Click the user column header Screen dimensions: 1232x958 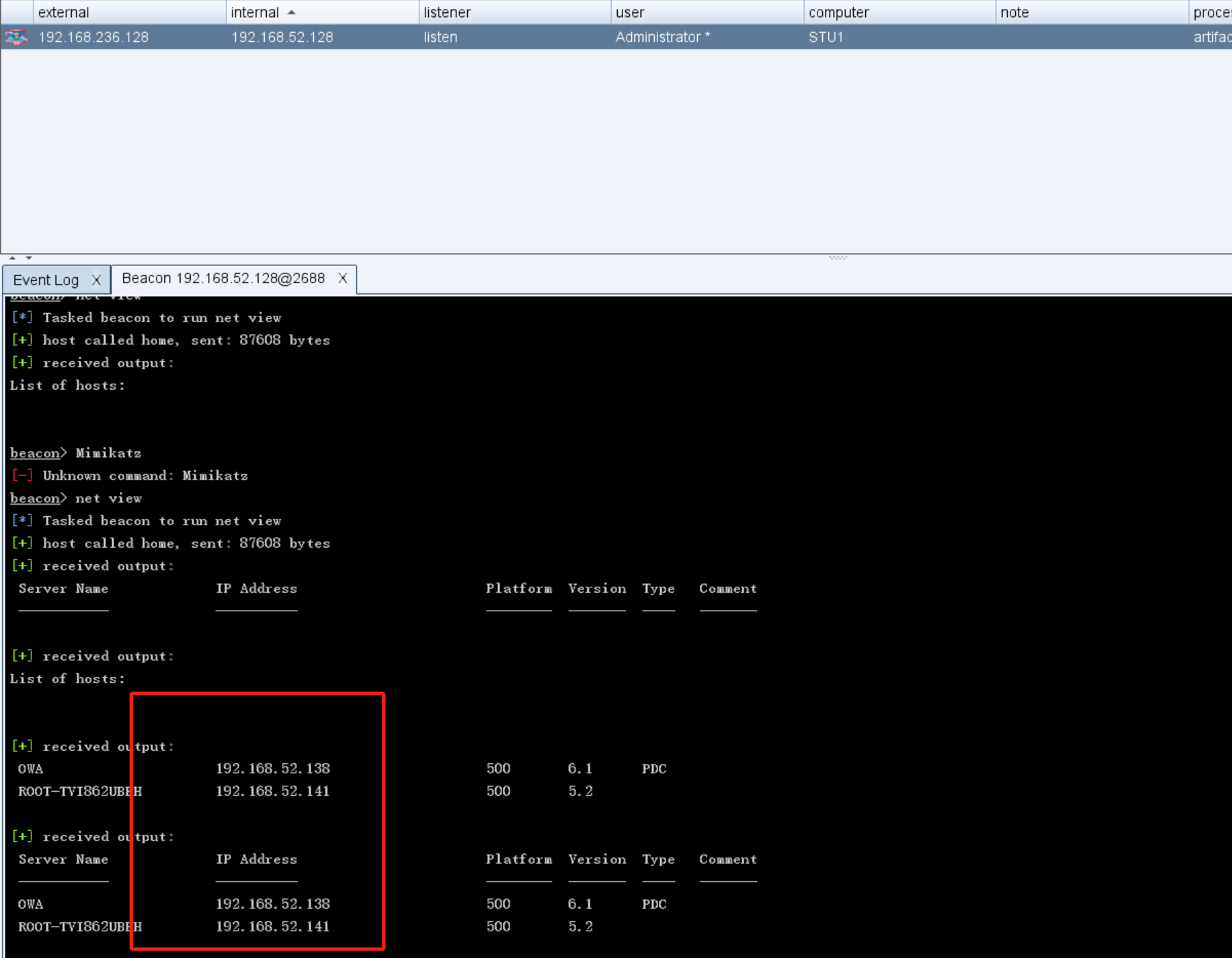coord(629,12)
